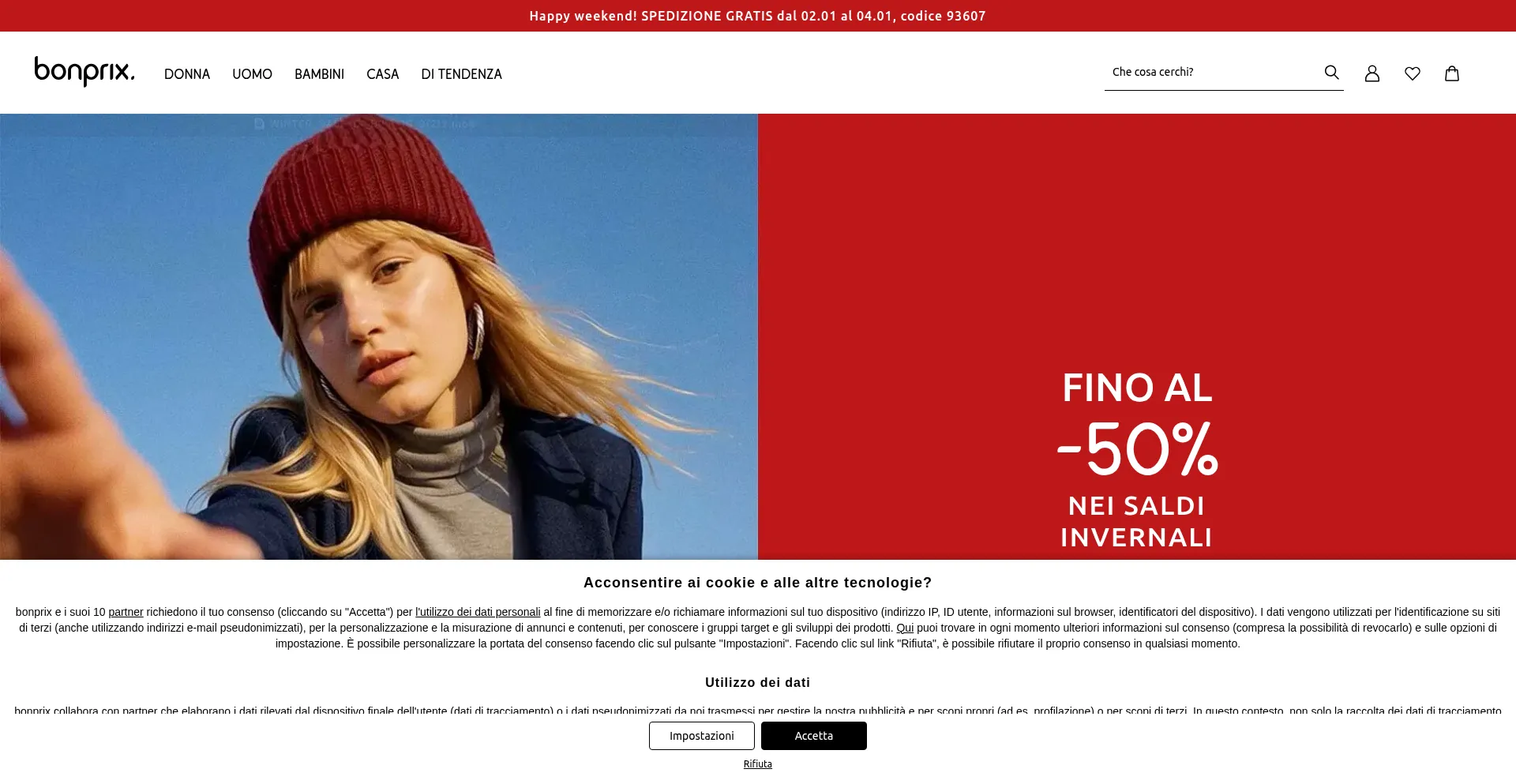Open the CASA menu
Screen dimensions: 1516x784
[382, 74]
